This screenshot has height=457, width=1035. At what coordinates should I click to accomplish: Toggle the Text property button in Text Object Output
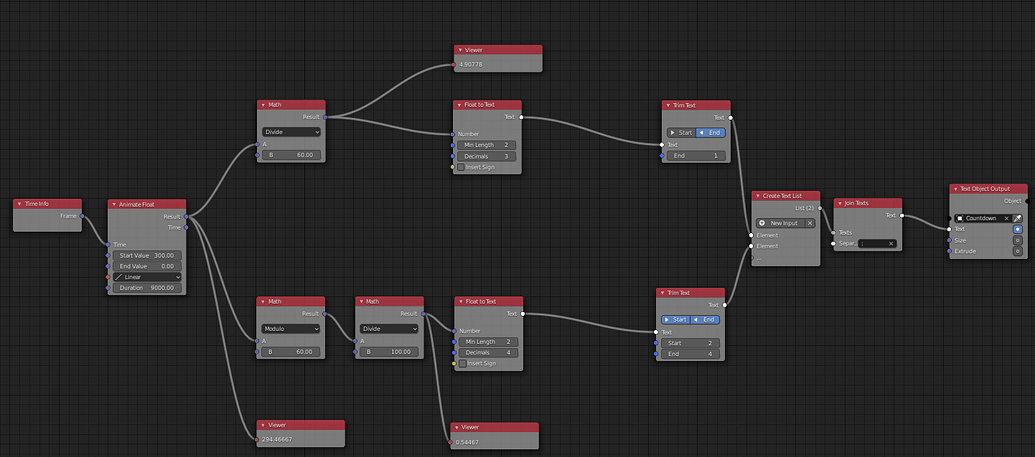tap(1017, 229)
